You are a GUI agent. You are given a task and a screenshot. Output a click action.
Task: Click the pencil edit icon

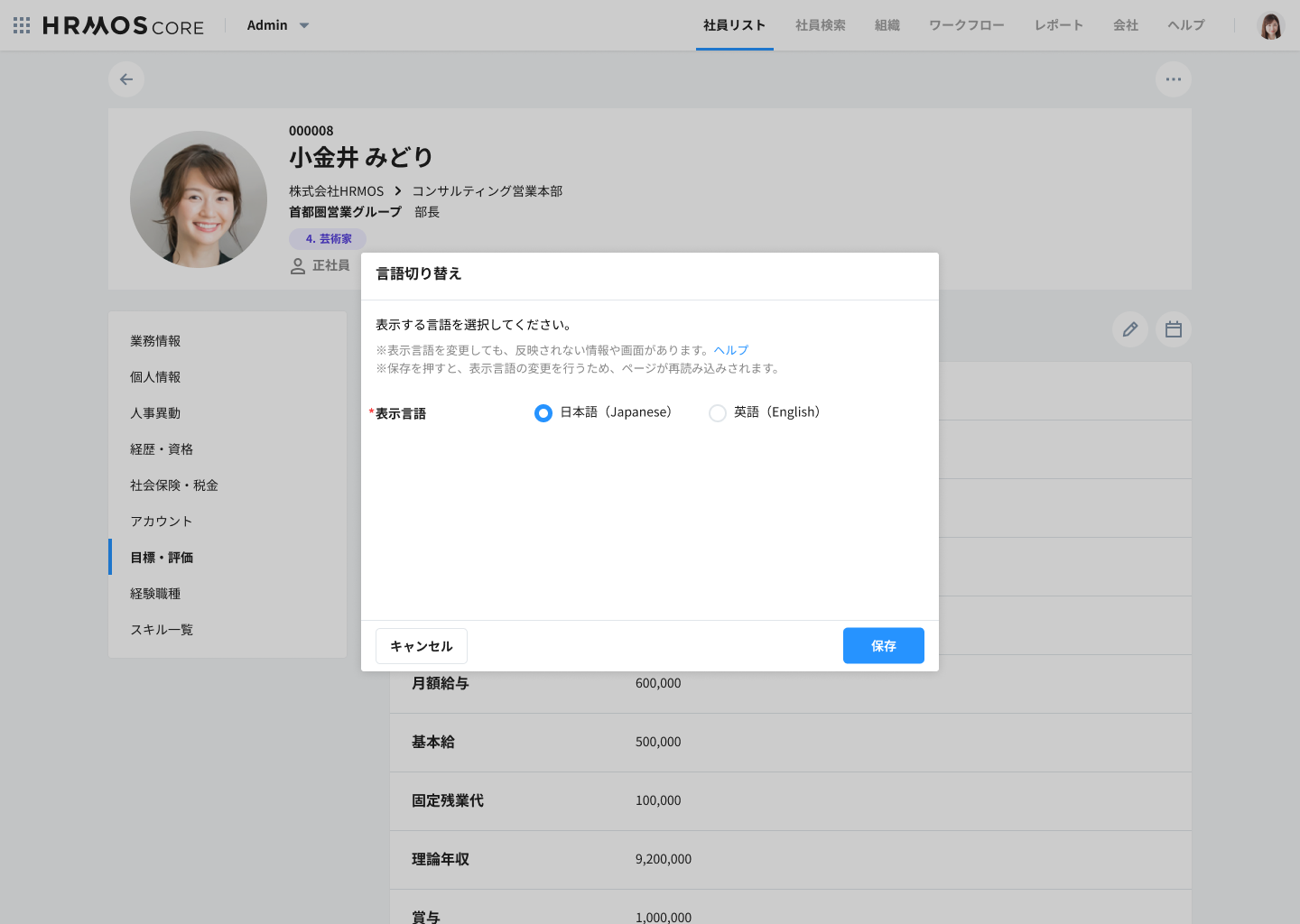[x=1129, y=329]
